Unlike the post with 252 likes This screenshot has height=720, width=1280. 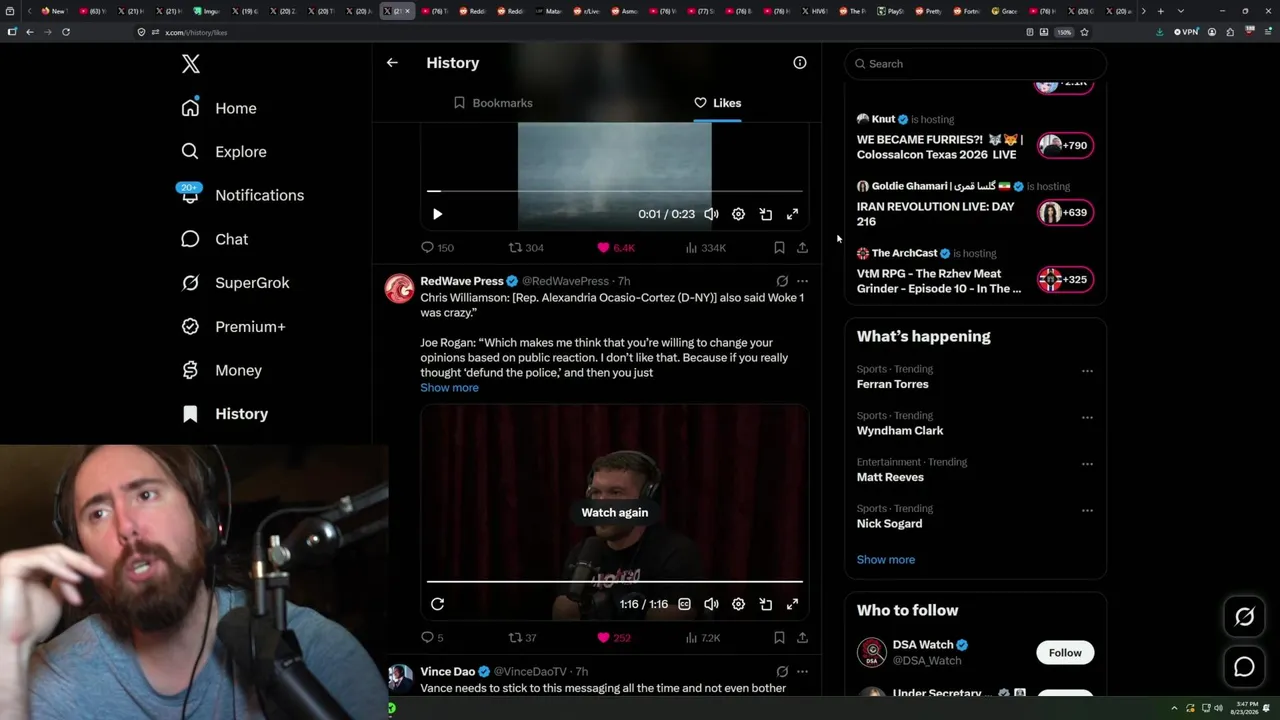coord(614,638)
